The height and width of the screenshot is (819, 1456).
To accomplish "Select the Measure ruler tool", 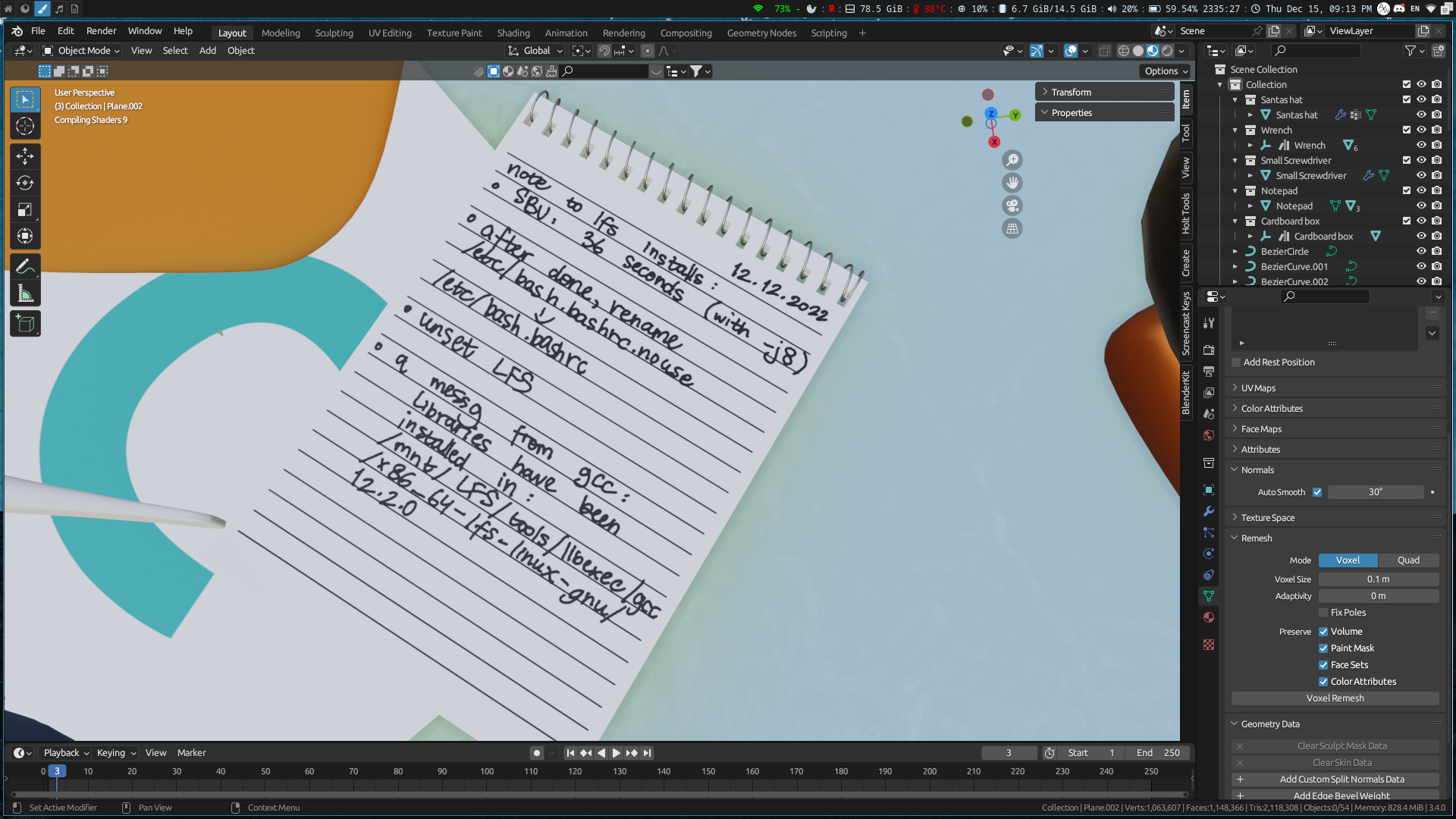I will [25, 294].
